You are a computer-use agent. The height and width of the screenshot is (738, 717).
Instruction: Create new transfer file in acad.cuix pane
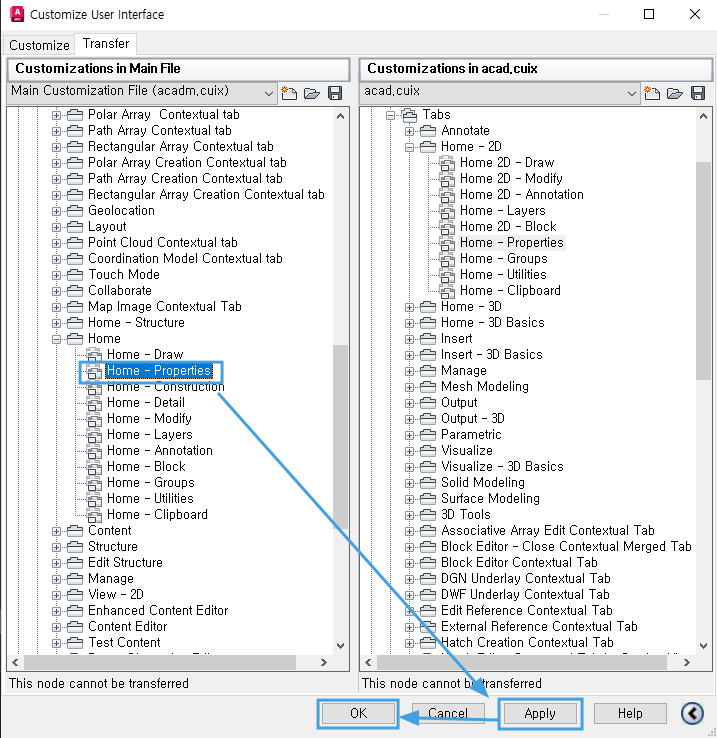click(x=652, y=93)
